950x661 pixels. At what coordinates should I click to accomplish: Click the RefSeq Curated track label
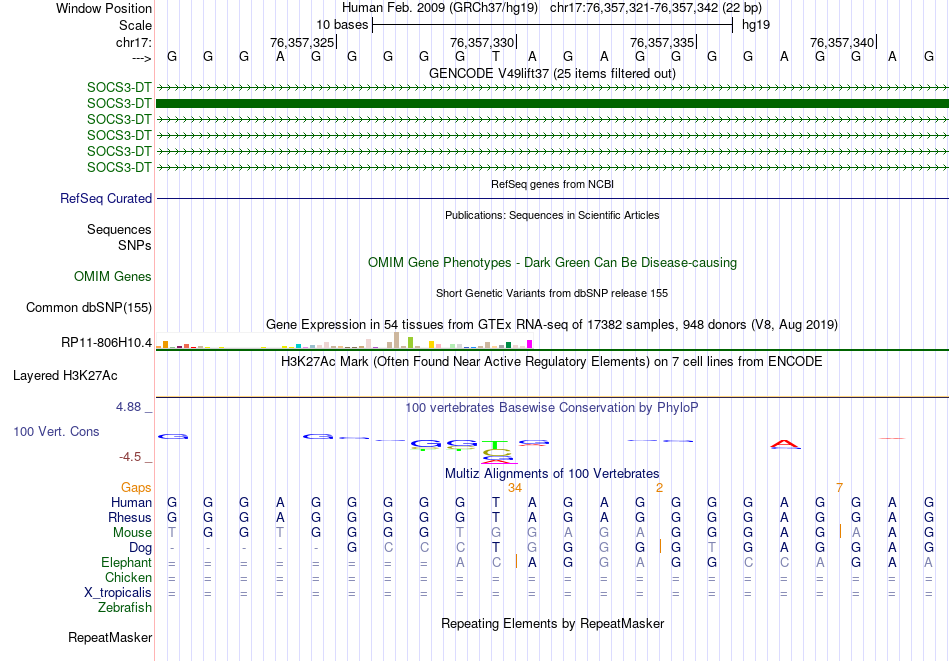coord(106,198)
